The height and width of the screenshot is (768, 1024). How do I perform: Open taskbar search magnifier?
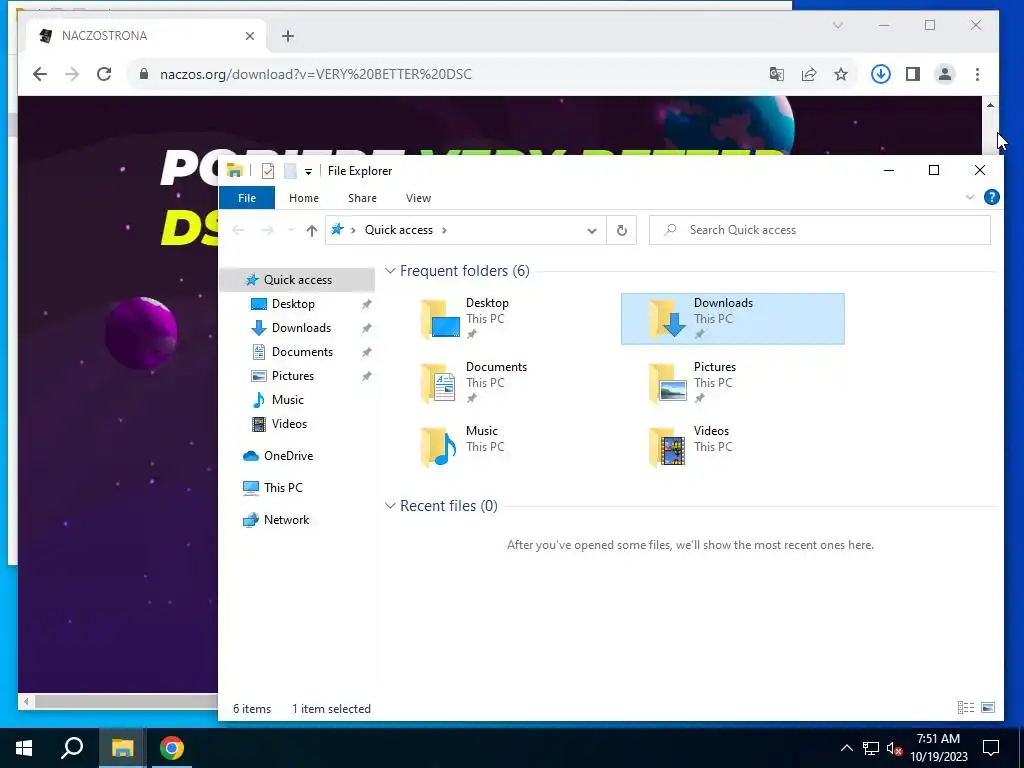tap(72, 748)
